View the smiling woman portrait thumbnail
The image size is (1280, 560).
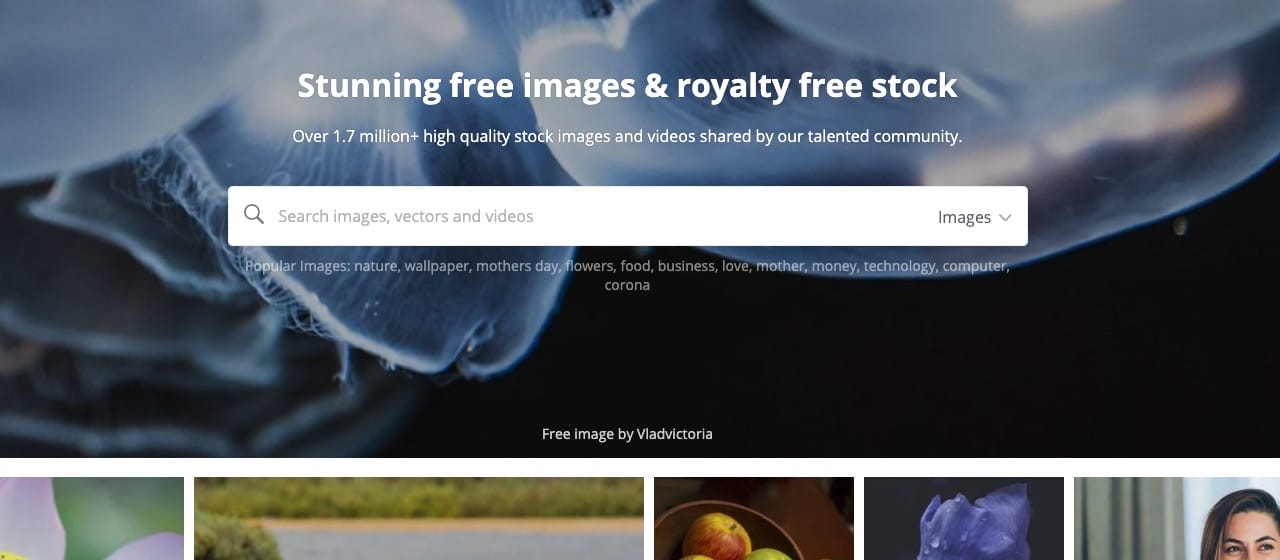[1177, 518]
